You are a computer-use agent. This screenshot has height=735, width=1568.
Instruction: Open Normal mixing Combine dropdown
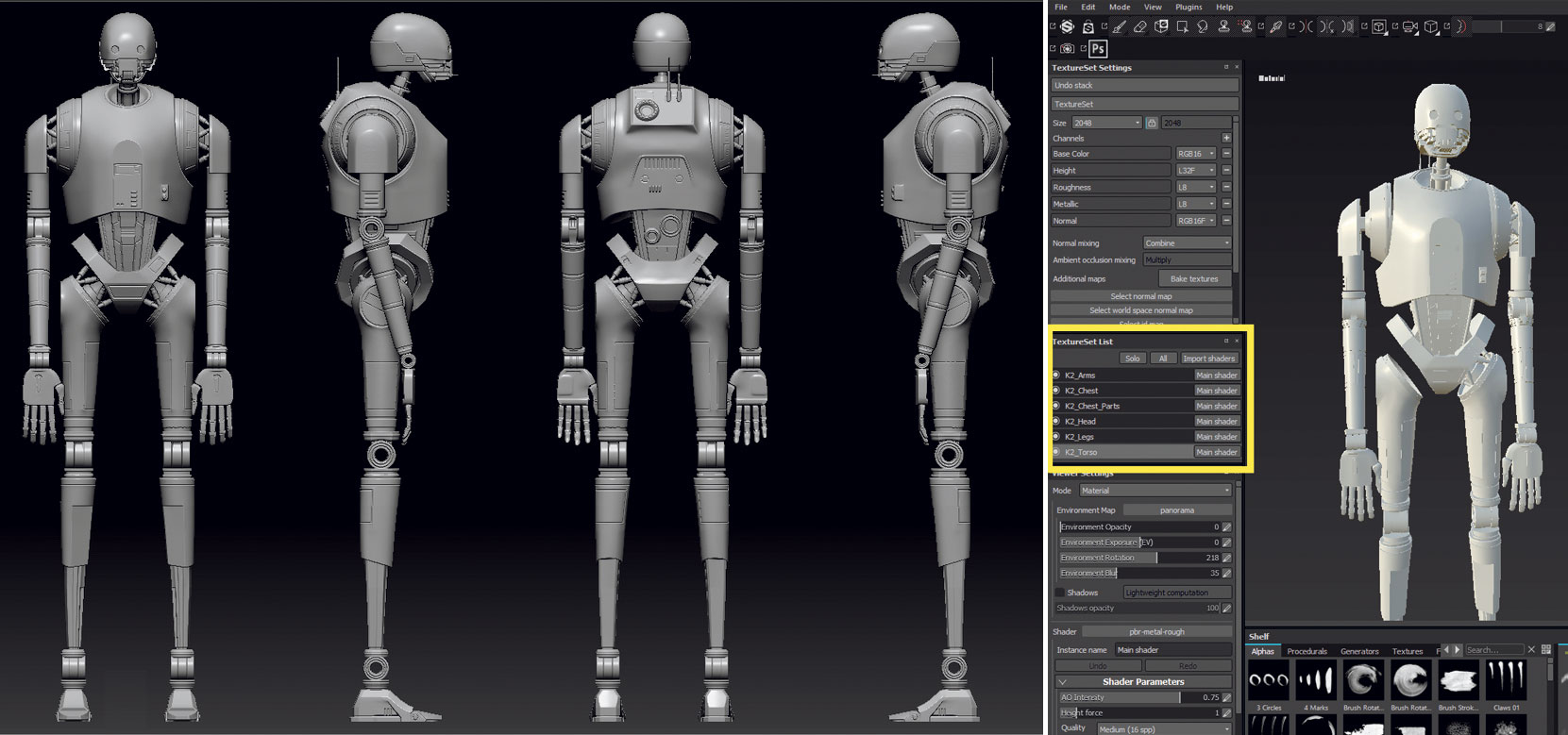(x=1188, y=242)
